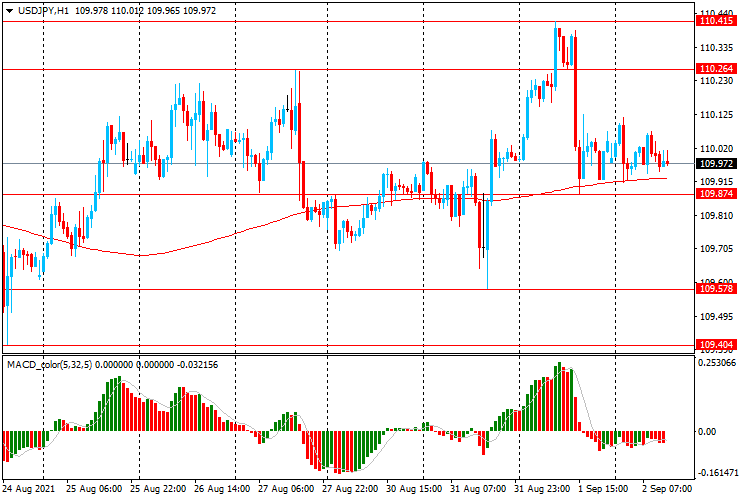The width and height of the screenshot is (740, 500).
Task: Click the 31 Aug 07:00 time label
Action: [x=478, y=489]
